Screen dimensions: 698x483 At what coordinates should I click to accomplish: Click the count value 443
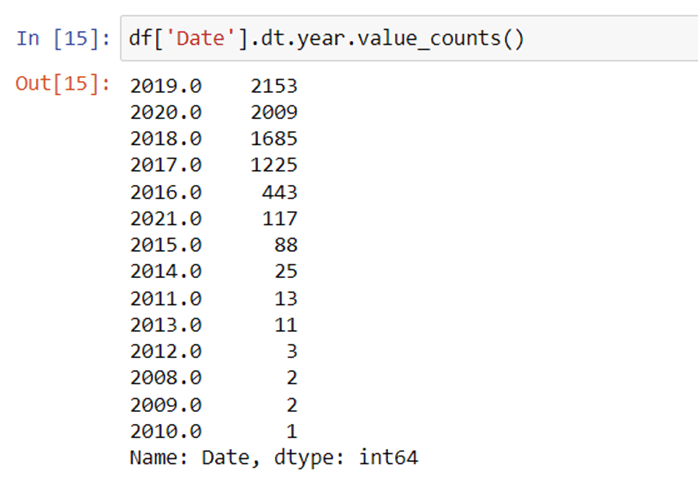coord(280,192)
